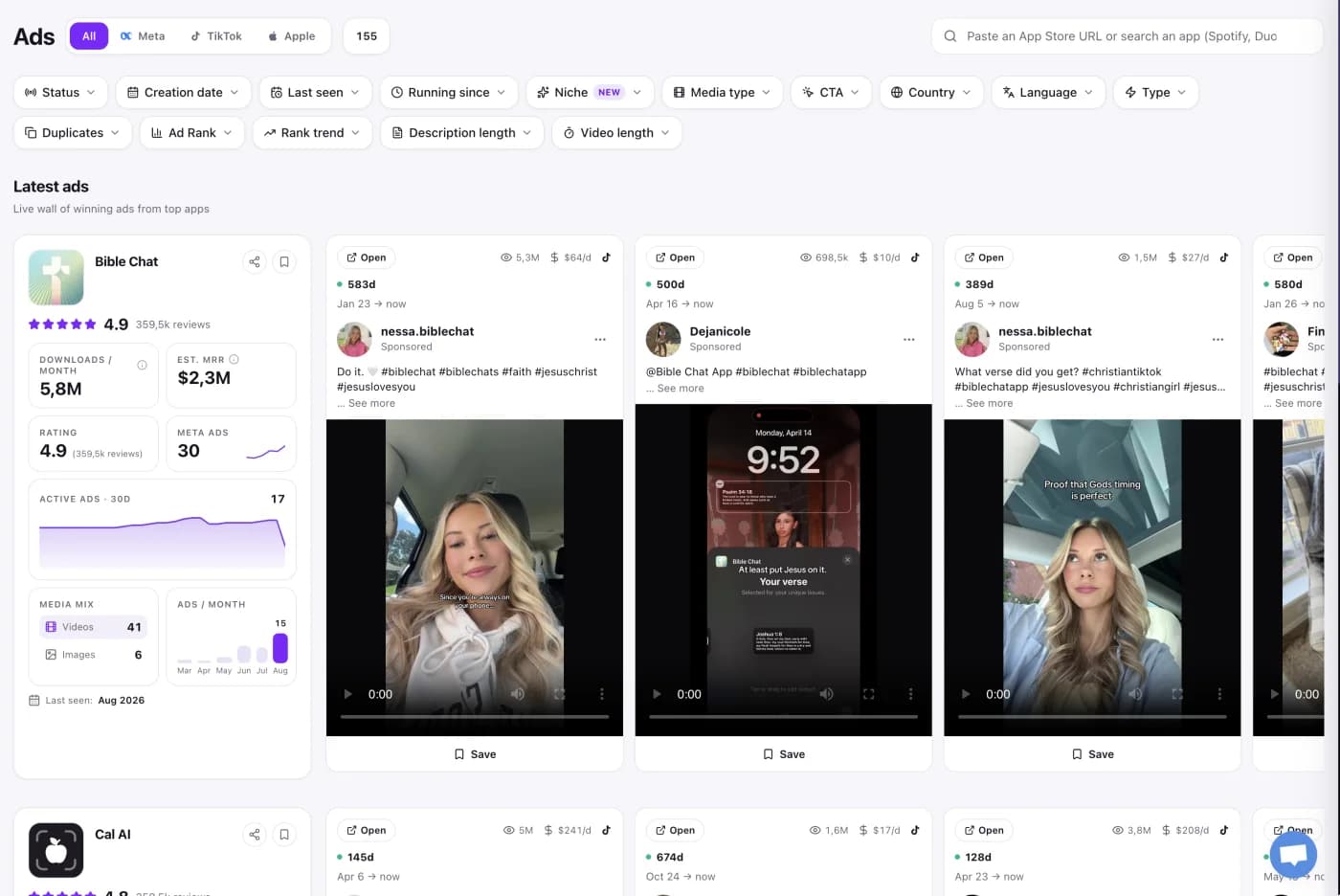The image size is (1340, 896).
Task: Open more options on the 583d ad
Action: (600, 340)
